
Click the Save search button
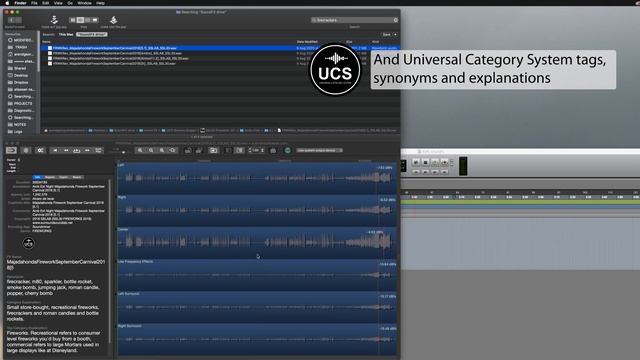[x=386, y=35]
